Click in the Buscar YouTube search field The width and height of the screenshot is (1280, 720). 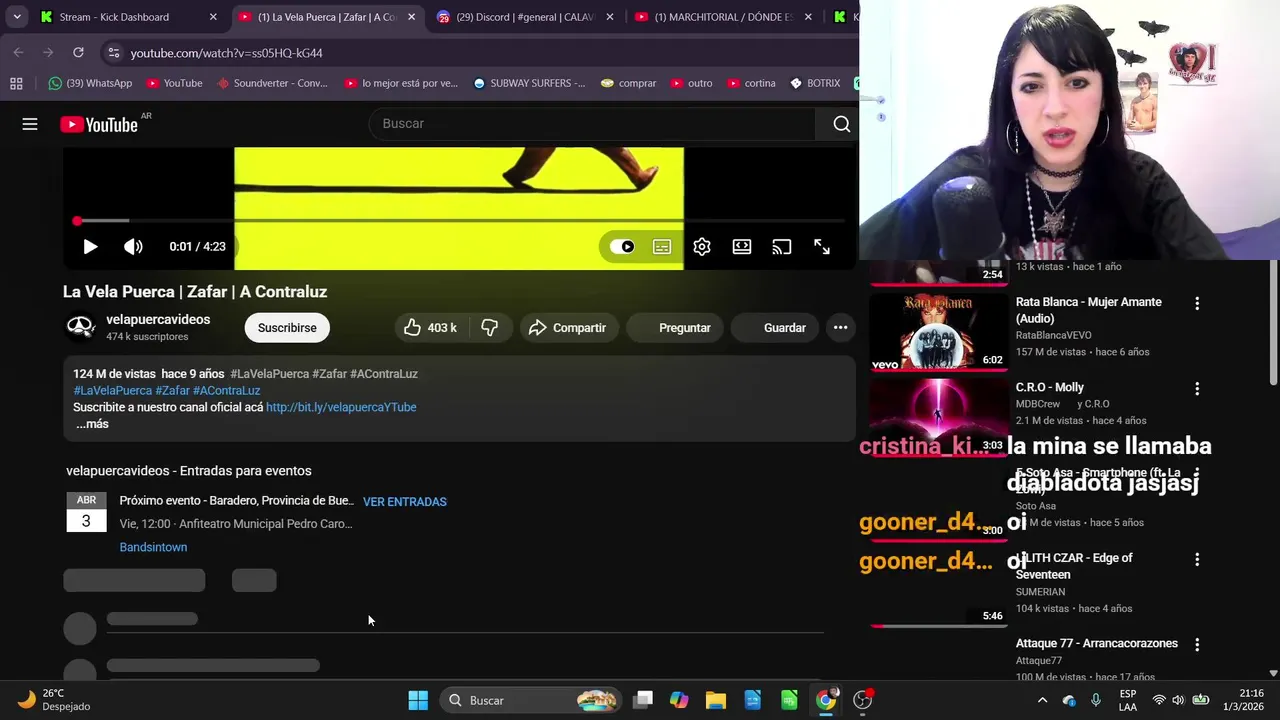pyautogui.click(x=592, y=124)
